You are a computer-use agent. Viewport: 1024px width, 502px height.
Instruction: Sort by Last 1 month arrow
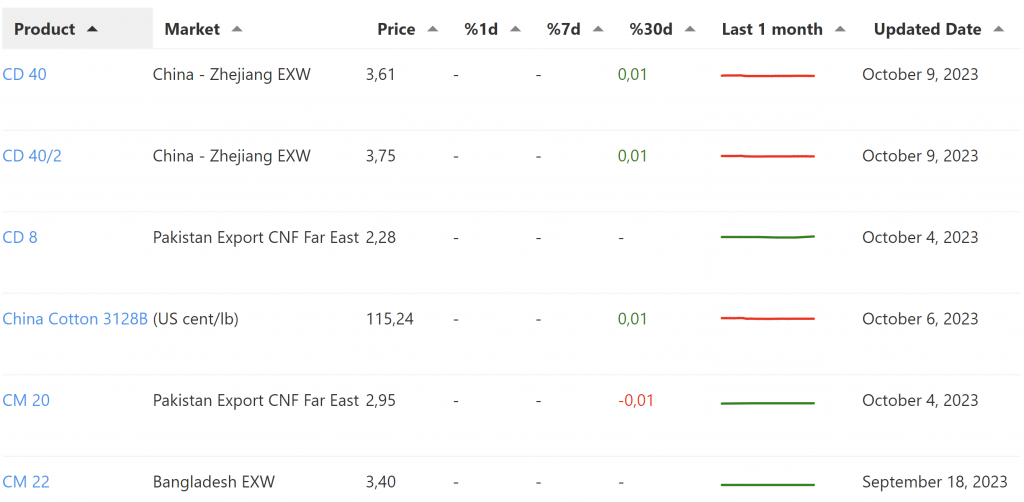point(840,29)
